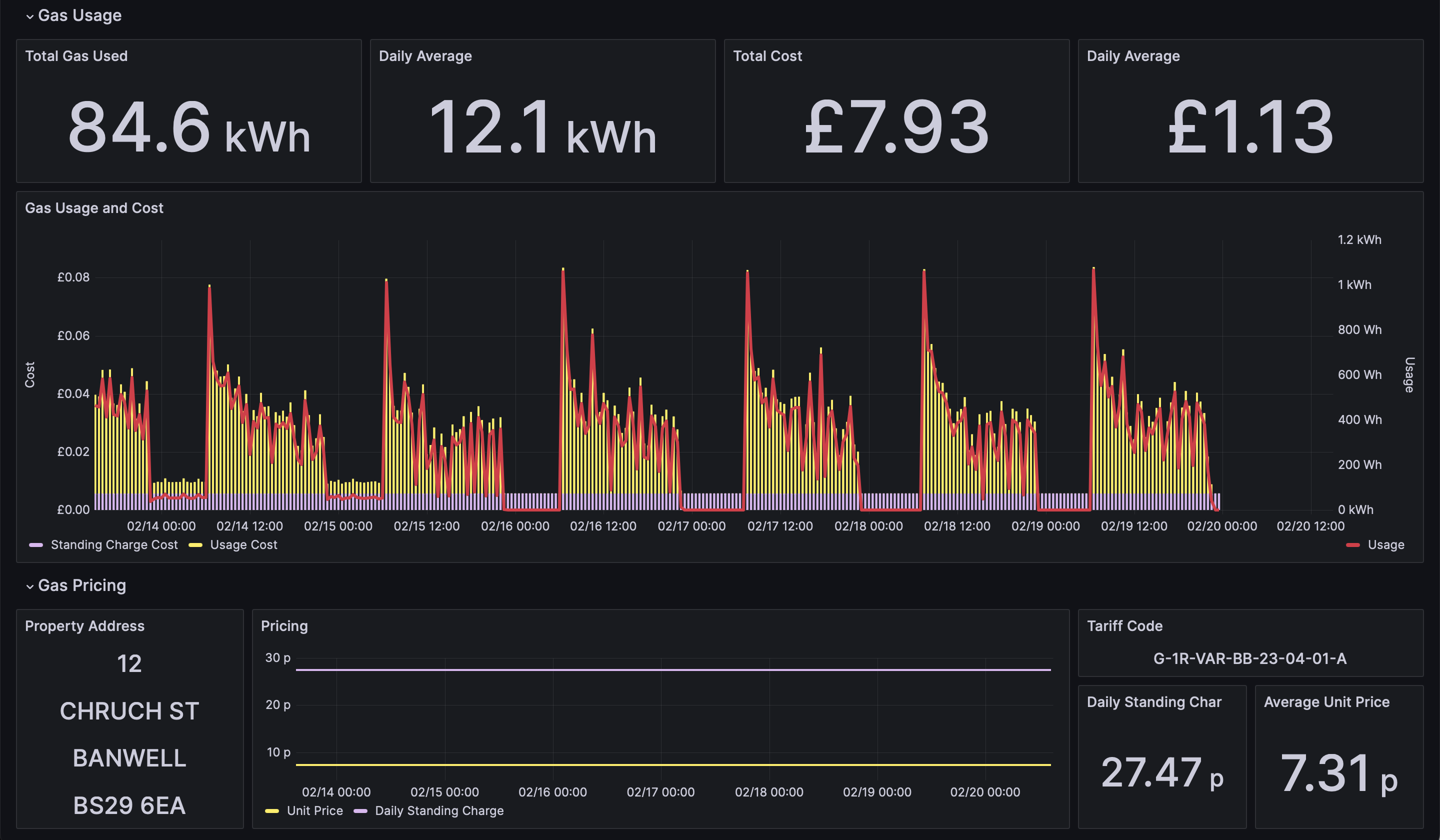
Task: Click the 27.47 p standing charge value
Action: [1161, 772]
